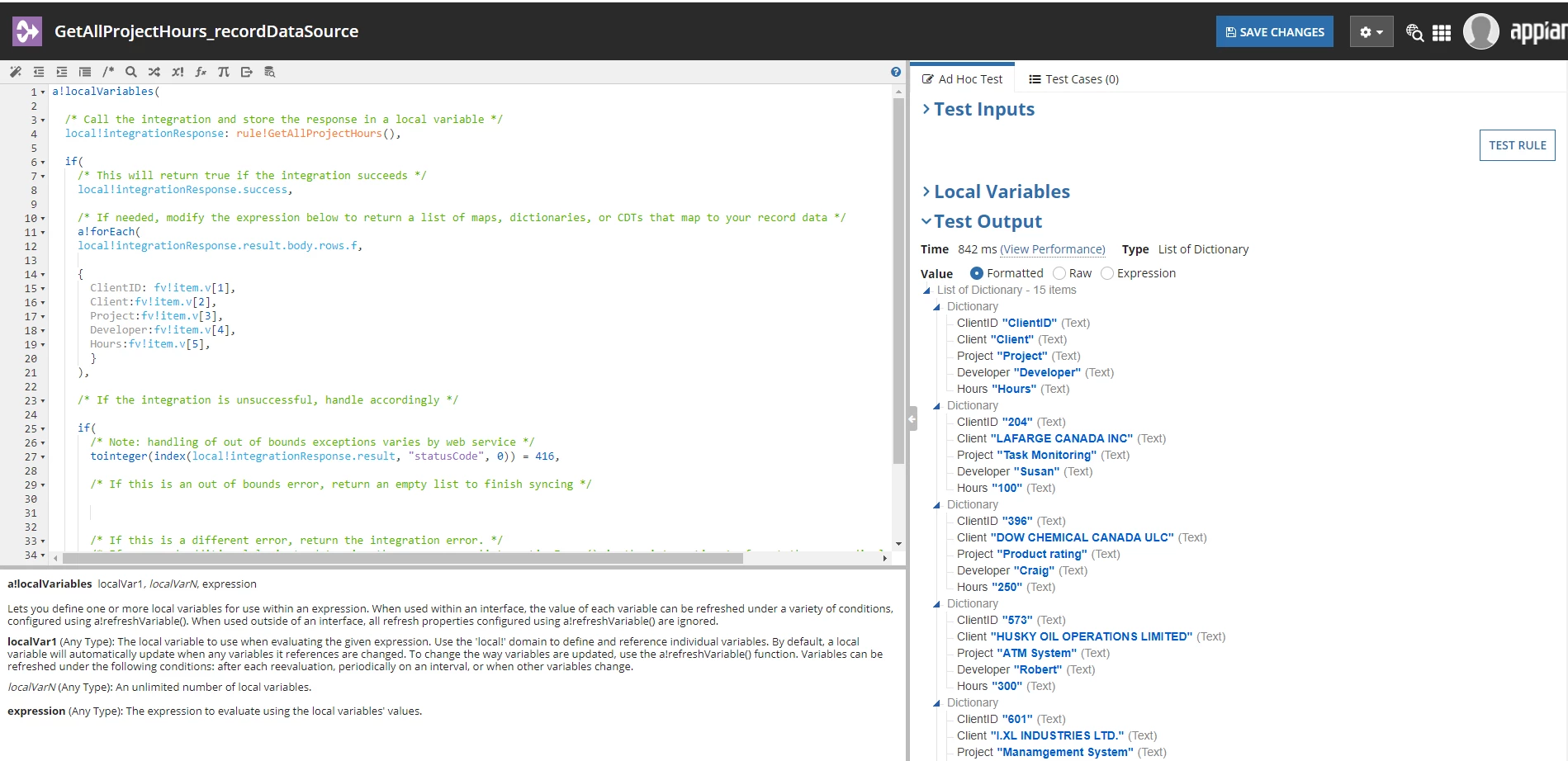Click the appian logo in header

[x=1537, y=31]
